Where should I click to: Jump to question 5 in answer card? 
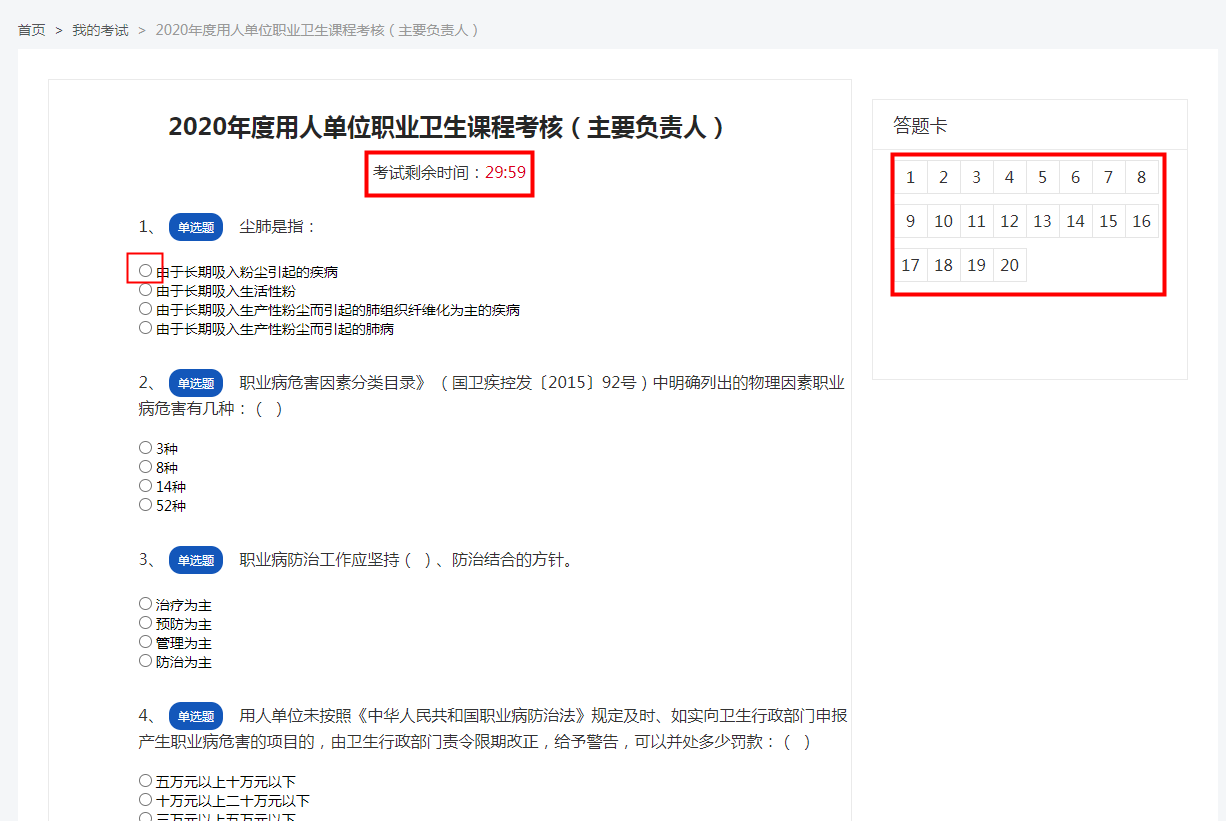1042,178
